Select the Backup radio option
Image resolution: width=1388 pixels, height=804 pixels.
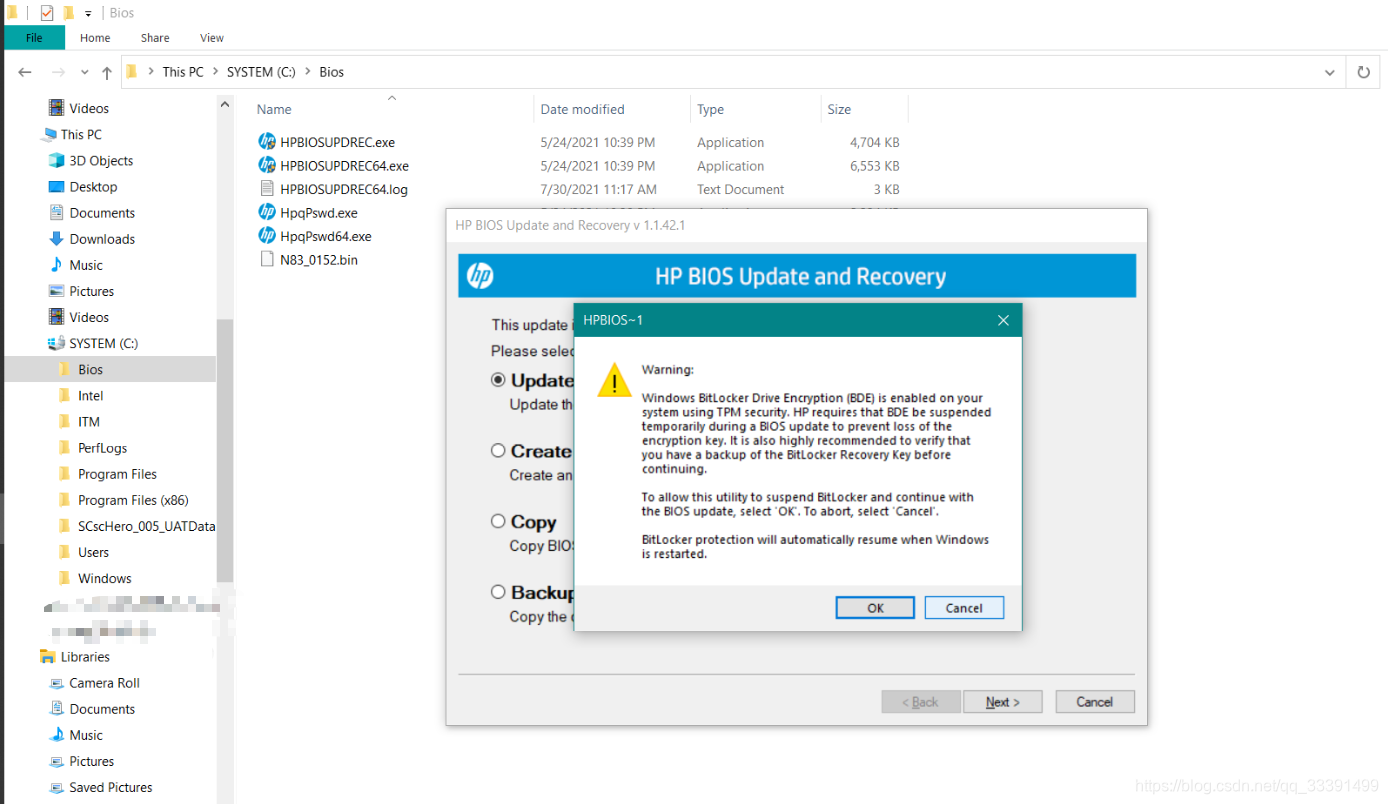point(498,592)
